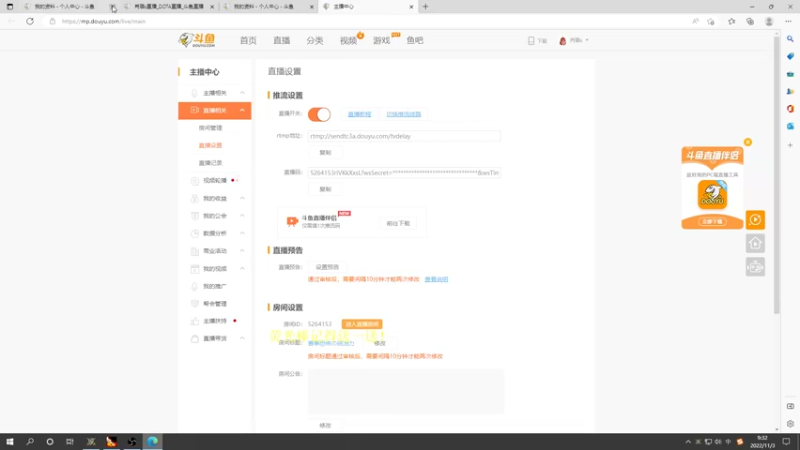Turn off the 直播开关 orange switch
Viewport: 800px width, 450px height.
pos(319,114)
